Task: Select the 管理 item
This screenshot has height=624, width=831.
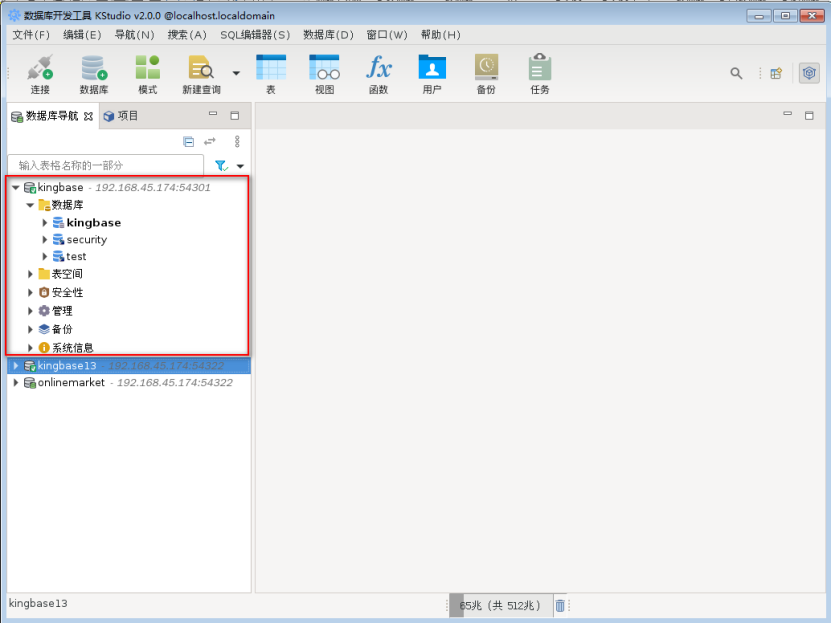Action: click(x=56, y=311)
